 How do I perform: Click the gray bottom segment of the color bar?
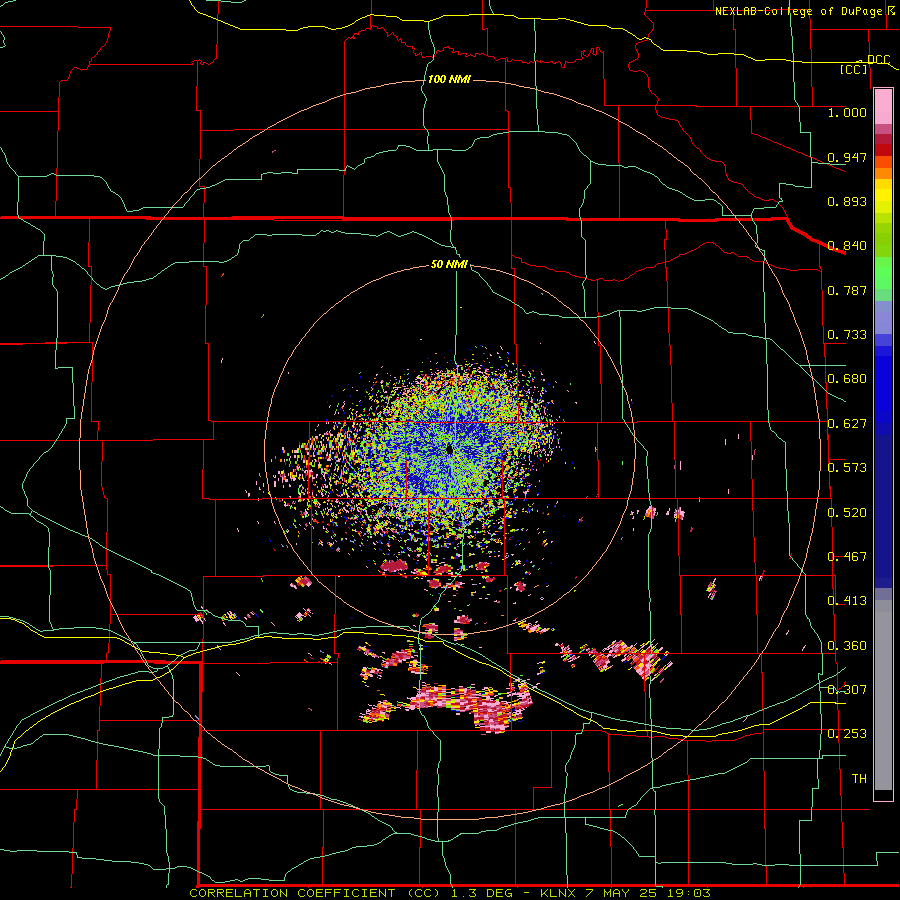point(883,695)
